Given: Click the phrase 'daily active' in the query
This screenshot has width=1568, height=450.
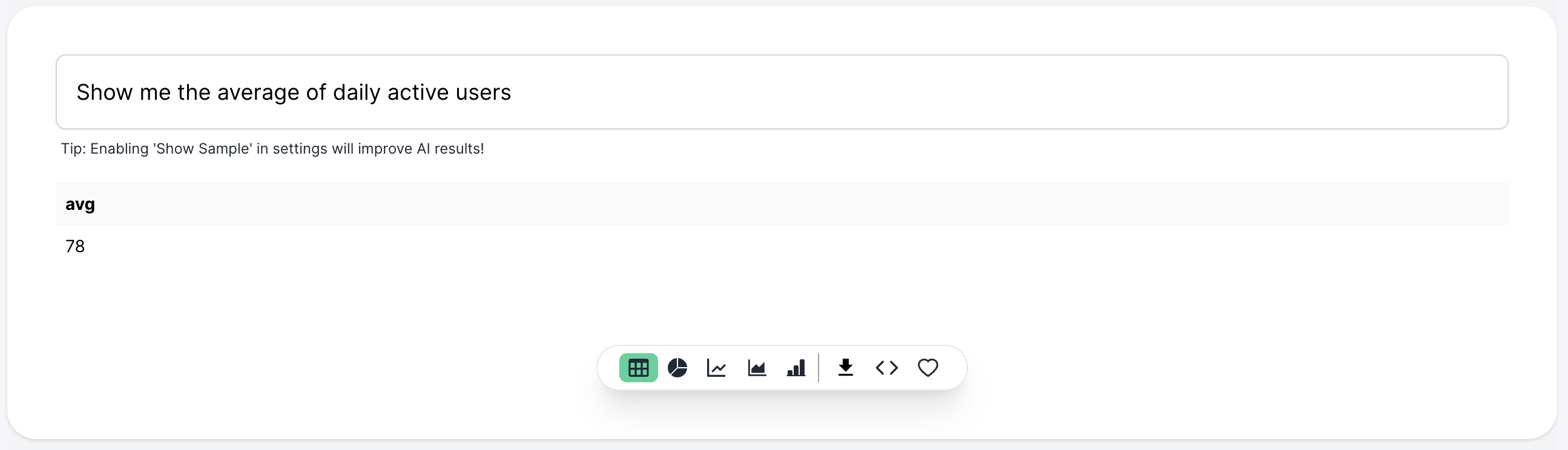Looking at the screenshot, I should pyautogui.click(x=386, y=93).
